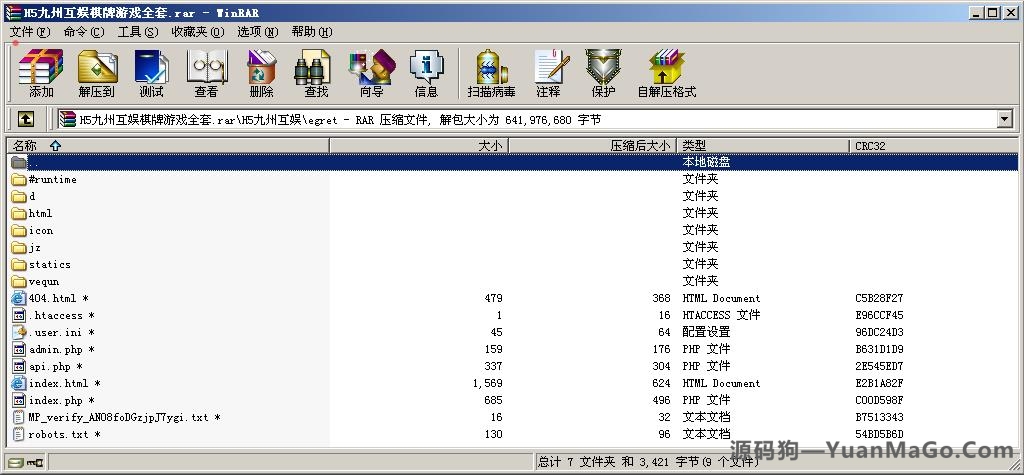The height and width of the screenshot is (475, 1024).
Task: Sort by Size (大小) column header
Action: point(419,145)
